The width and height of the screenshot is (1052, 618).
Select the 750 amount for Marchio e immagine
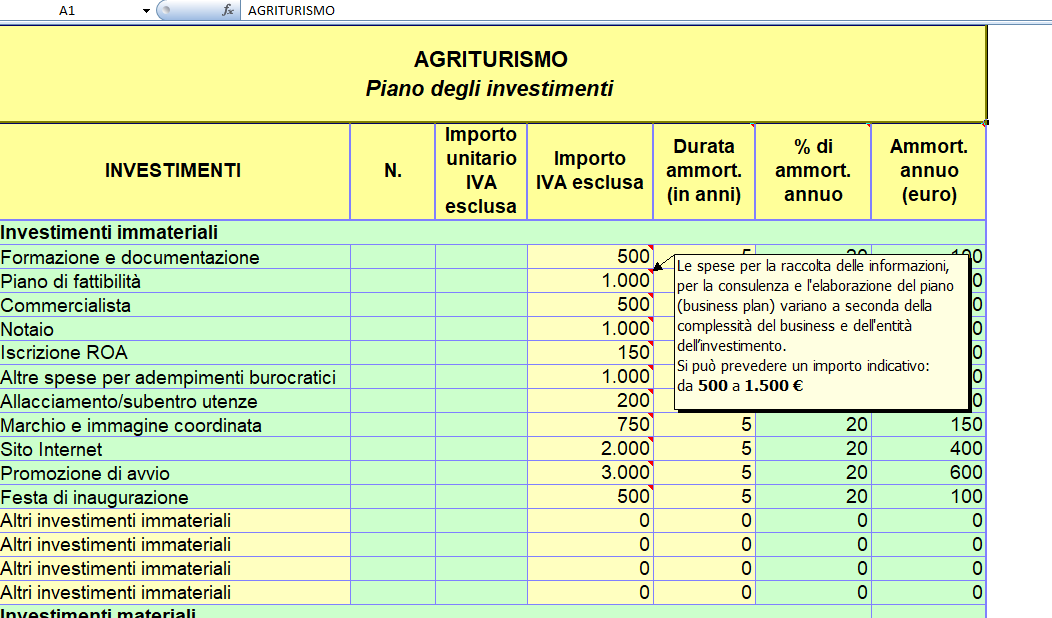click(x=590, y=425)
